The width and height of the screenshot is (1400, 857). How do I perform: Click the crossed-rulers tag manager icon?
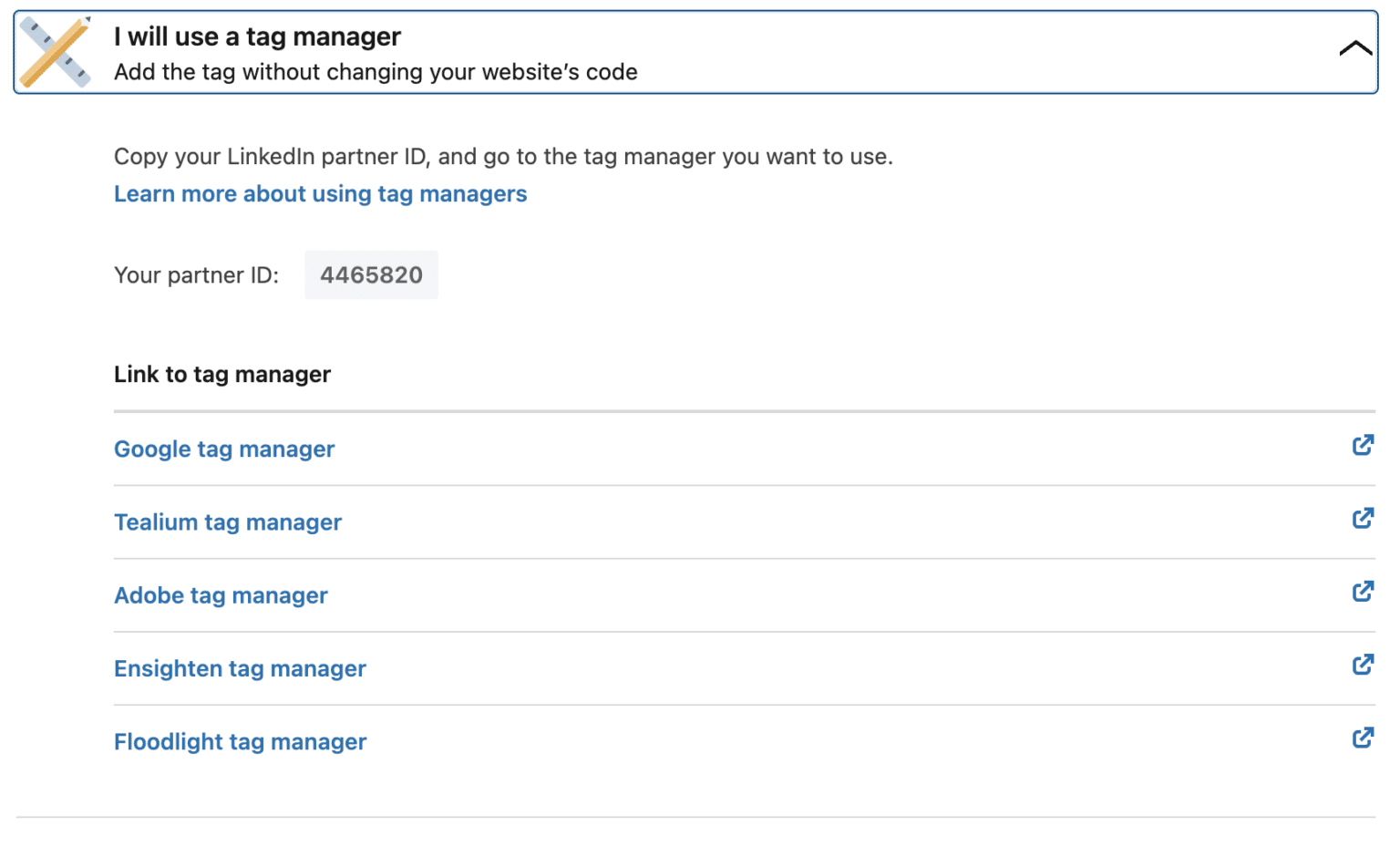point(54,50)
